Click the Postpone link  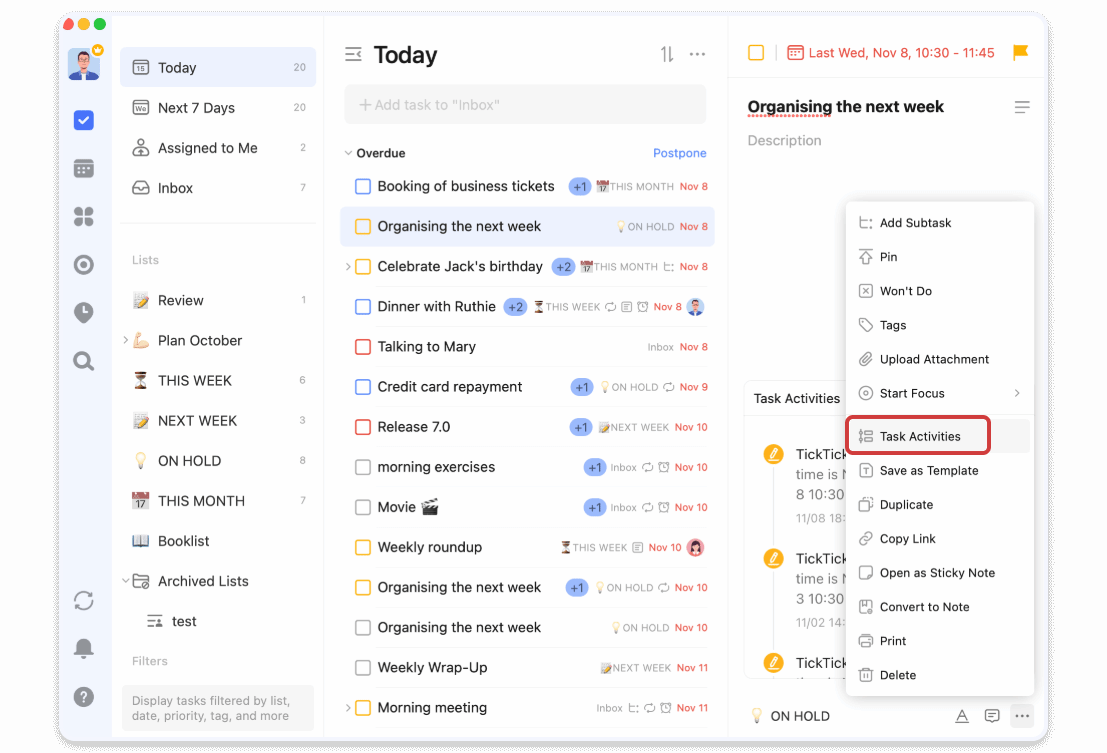point(679,153)
